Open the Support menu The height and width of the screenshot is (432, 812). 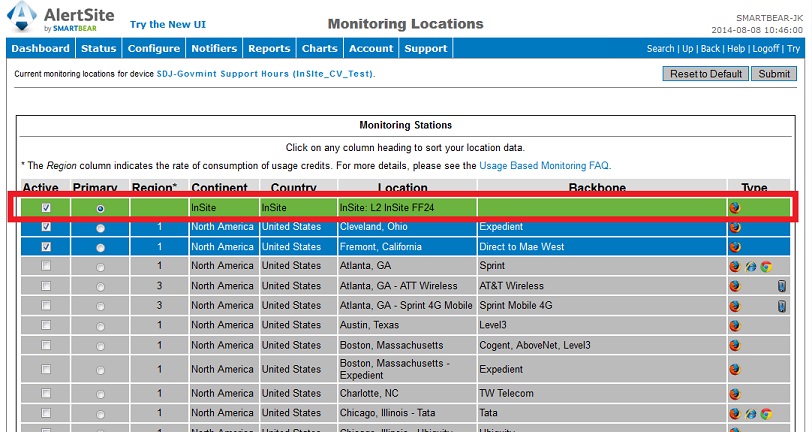tap(426, 48)
